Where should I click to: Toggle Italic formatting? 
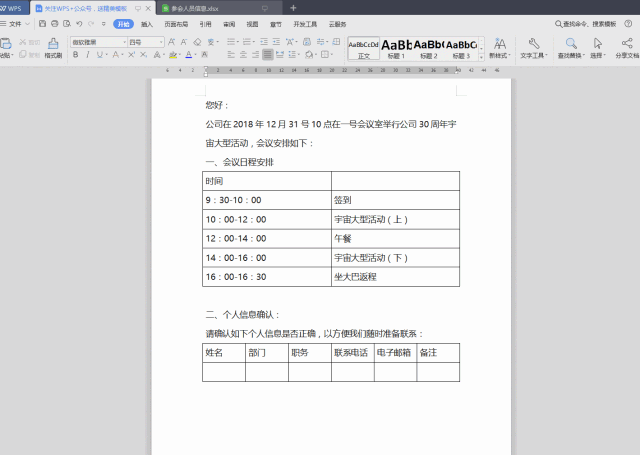[x=87, y=55]
